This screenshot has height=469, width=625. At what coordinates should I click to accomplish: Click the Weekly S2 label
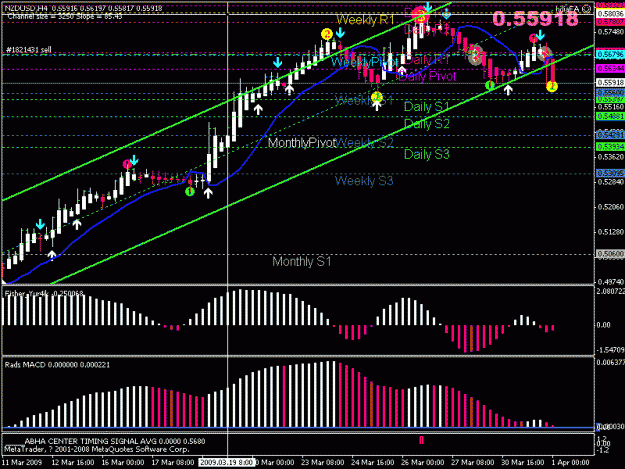(x=364, y=143)
